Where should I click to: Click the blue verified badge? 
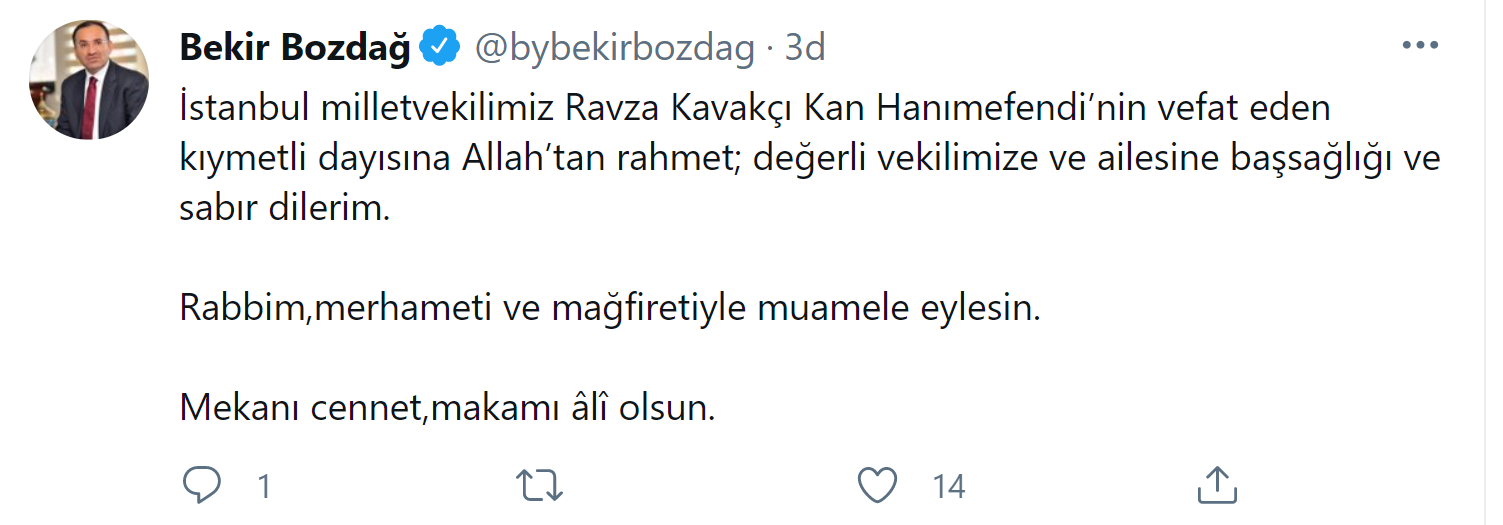click(x=440, y=48)
